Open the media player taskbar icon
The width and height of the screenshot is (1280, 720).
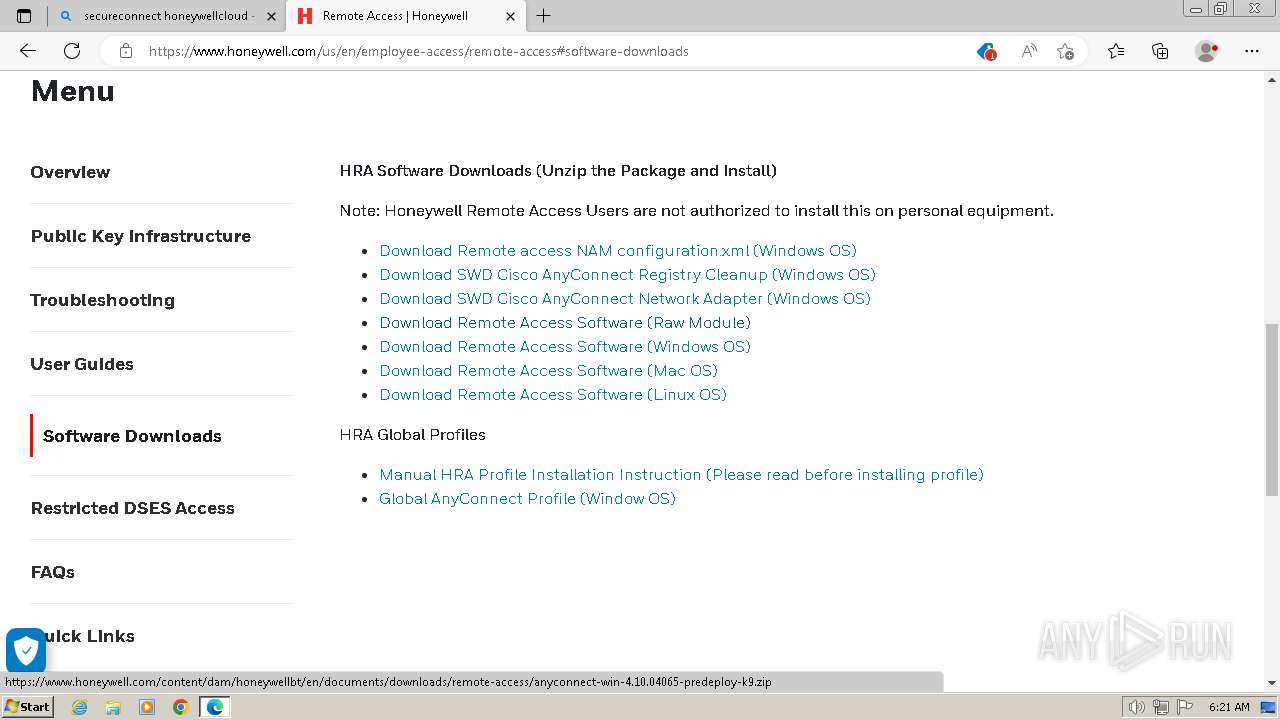[147, 707]
